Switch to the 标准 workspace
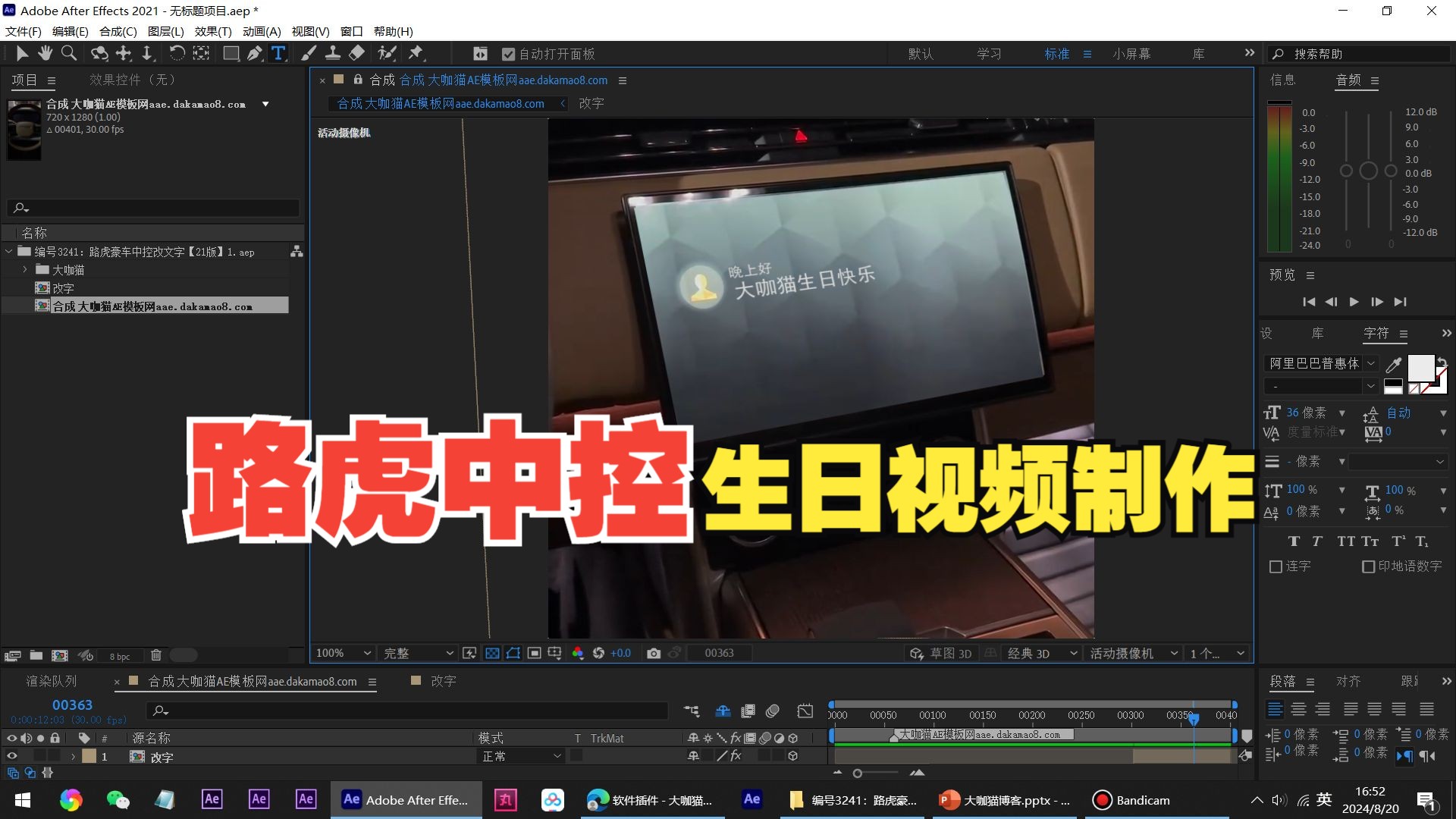1456x819 pixels. point(1056,54)
